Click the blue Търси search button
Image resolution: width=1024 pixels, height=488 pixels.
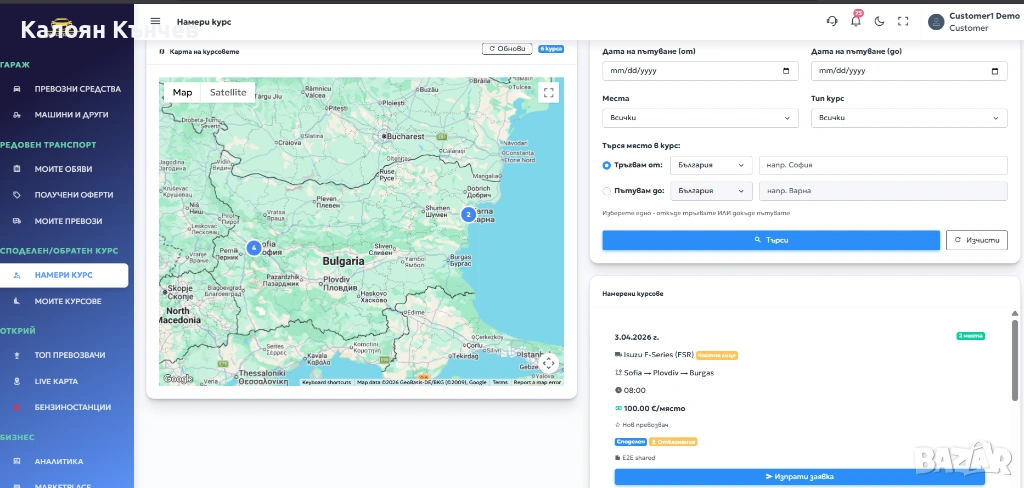click(771, 241)
